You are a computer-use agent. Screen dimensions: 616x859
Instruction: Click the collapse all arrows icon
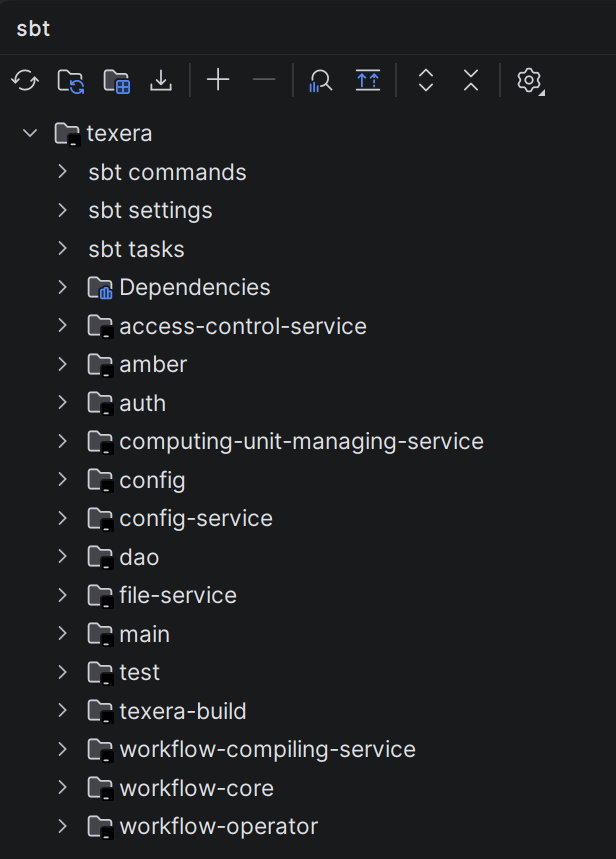[x=471, y=81]
